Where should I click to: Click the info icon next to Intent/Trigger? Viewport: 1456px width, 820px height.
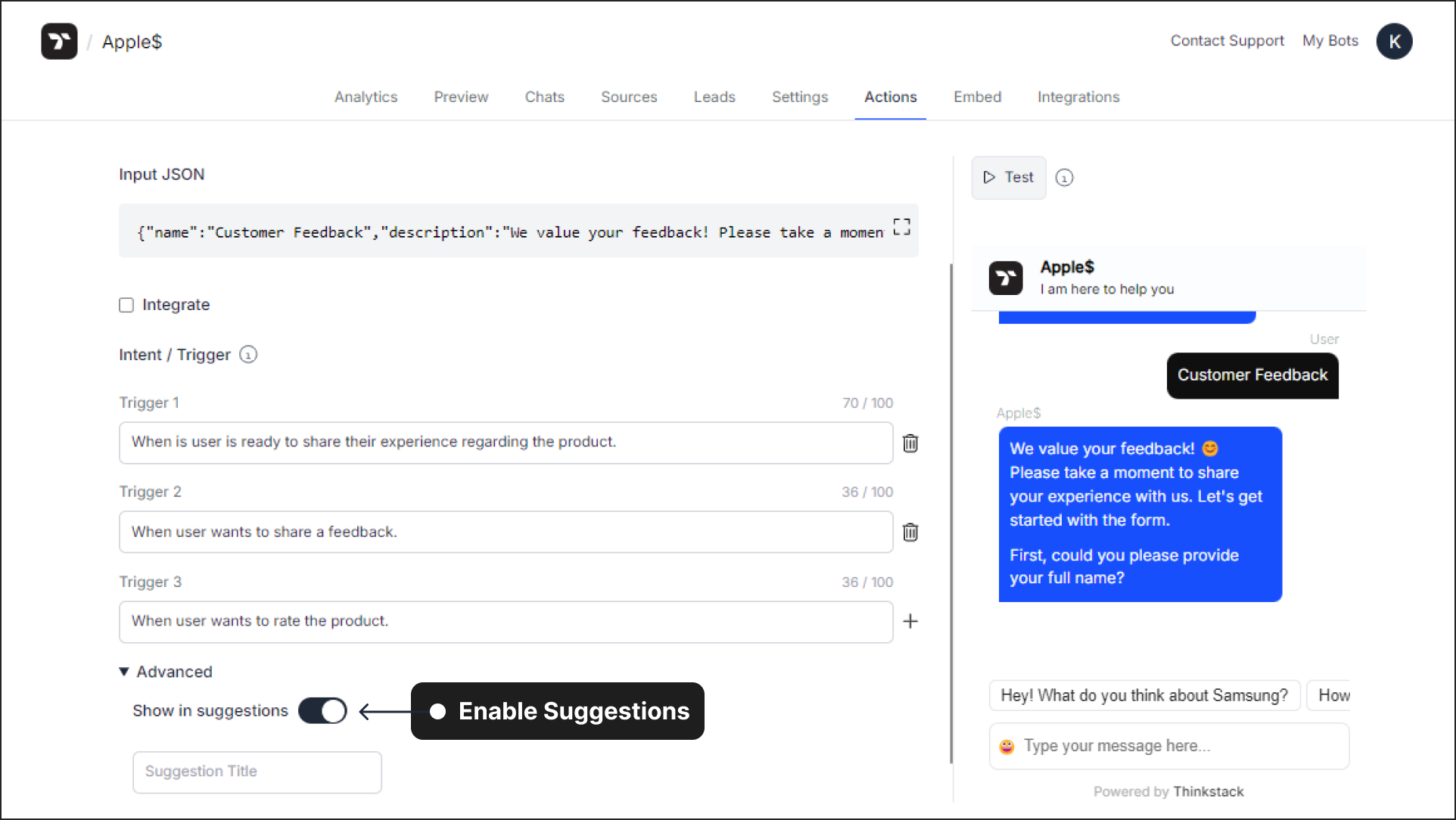[248, 354]
